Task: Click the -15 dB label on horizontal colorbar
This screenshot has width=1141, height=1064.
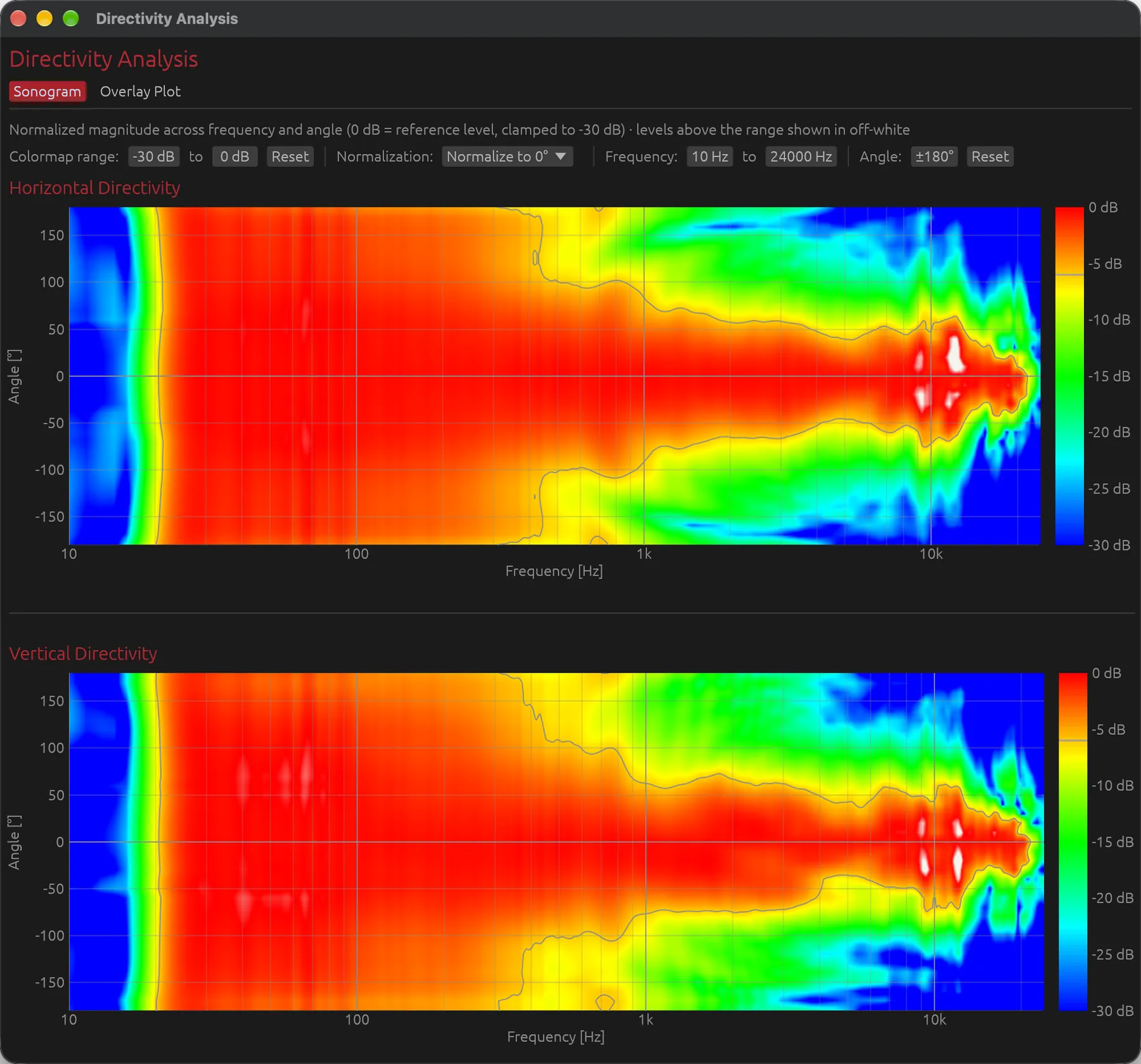Action: point(1109,376)
